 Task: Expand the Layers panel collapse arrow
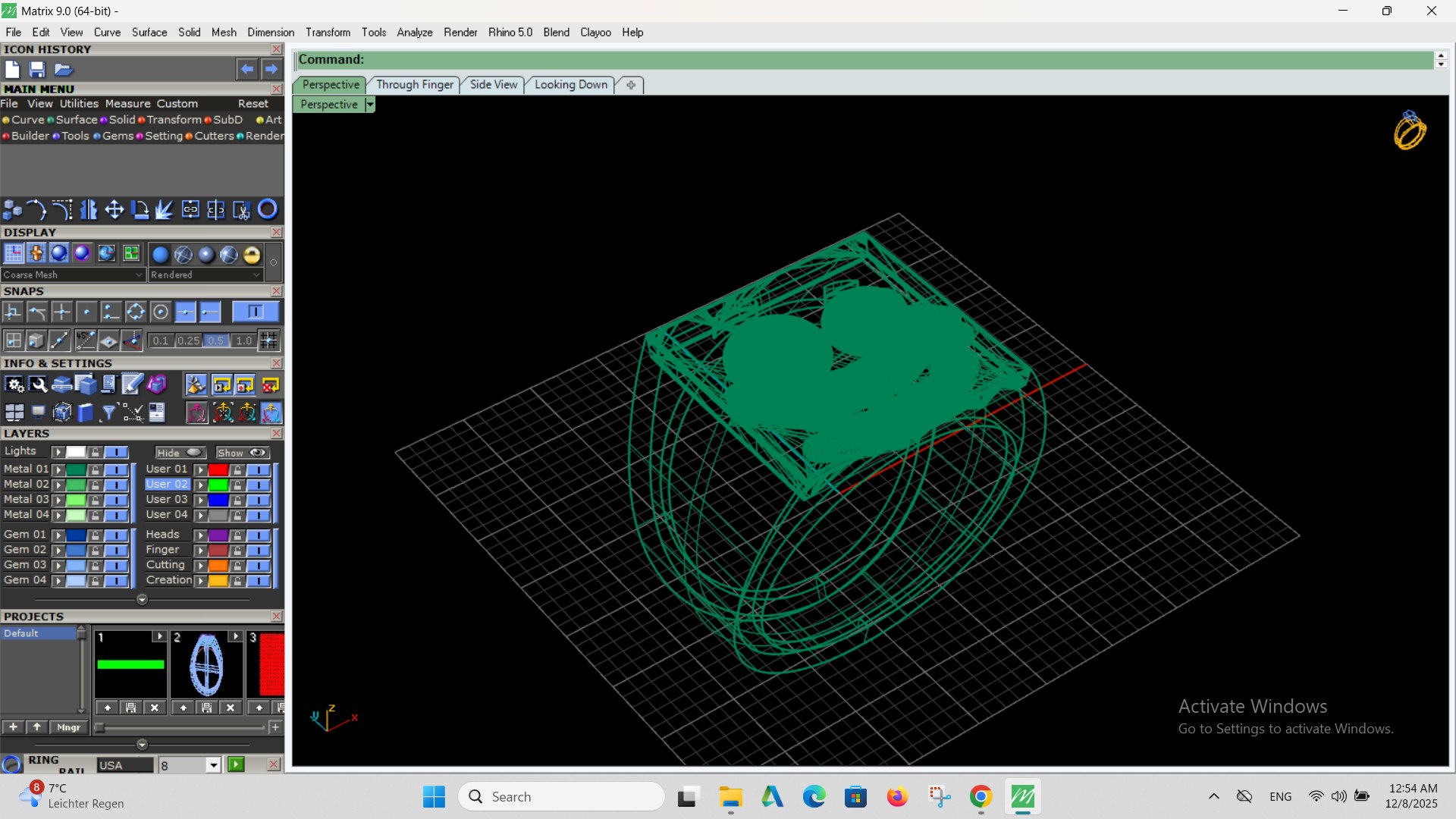pyautogui.click(x=142, y=600)
